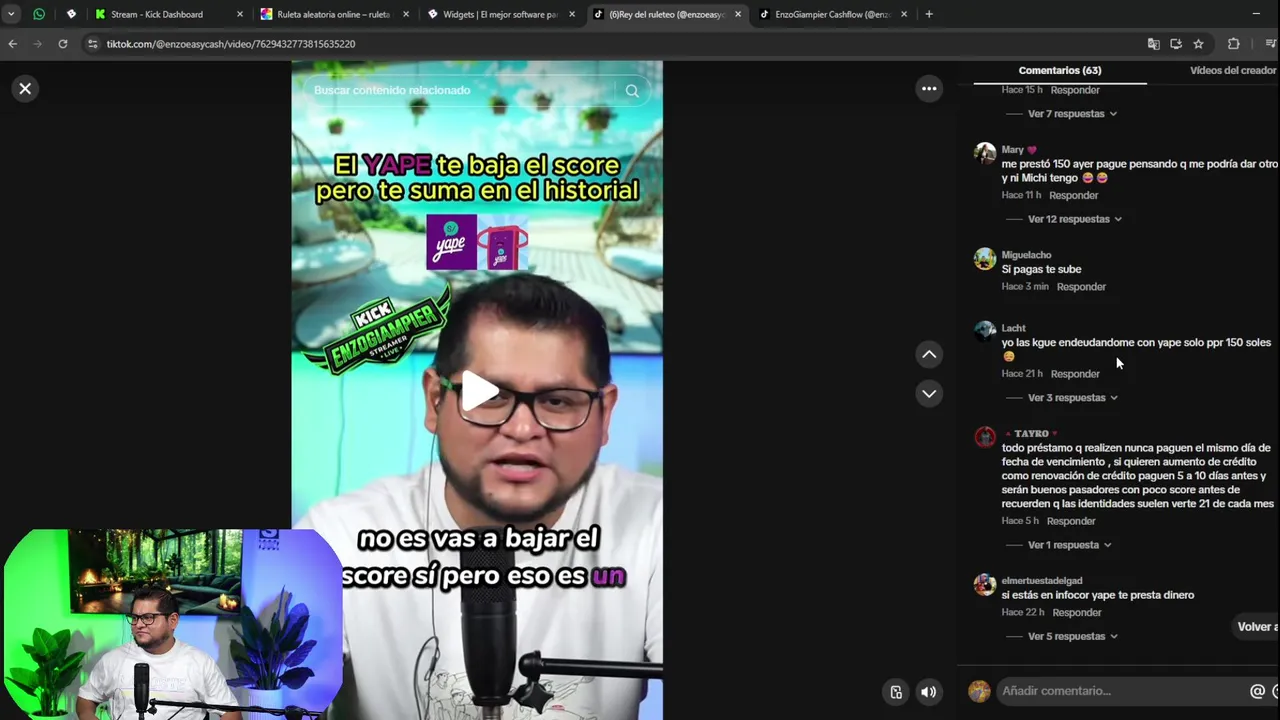The image size is (1280, 720).
Task: Click the install app icon in address bar
Action: 1176,44
